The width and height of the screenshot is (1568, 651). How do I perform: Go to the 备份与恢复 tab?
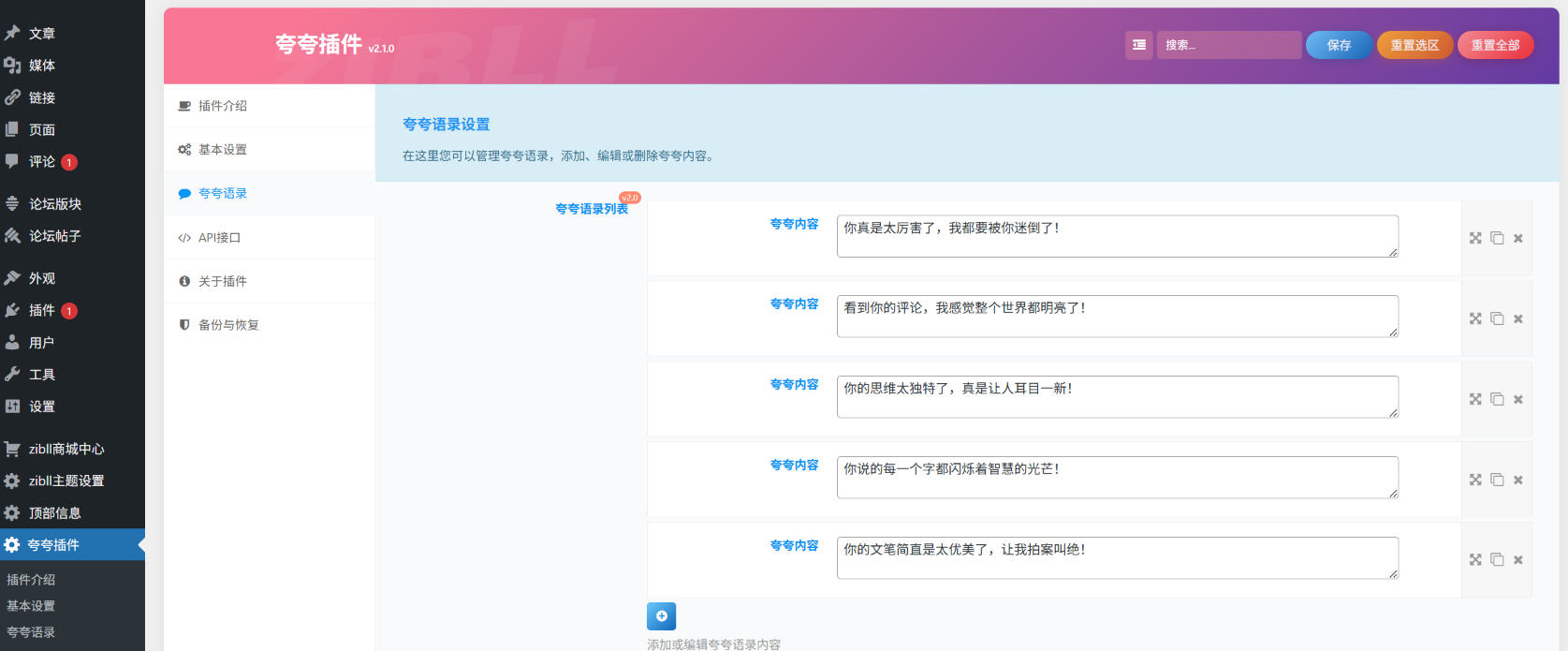click(228, 325)
